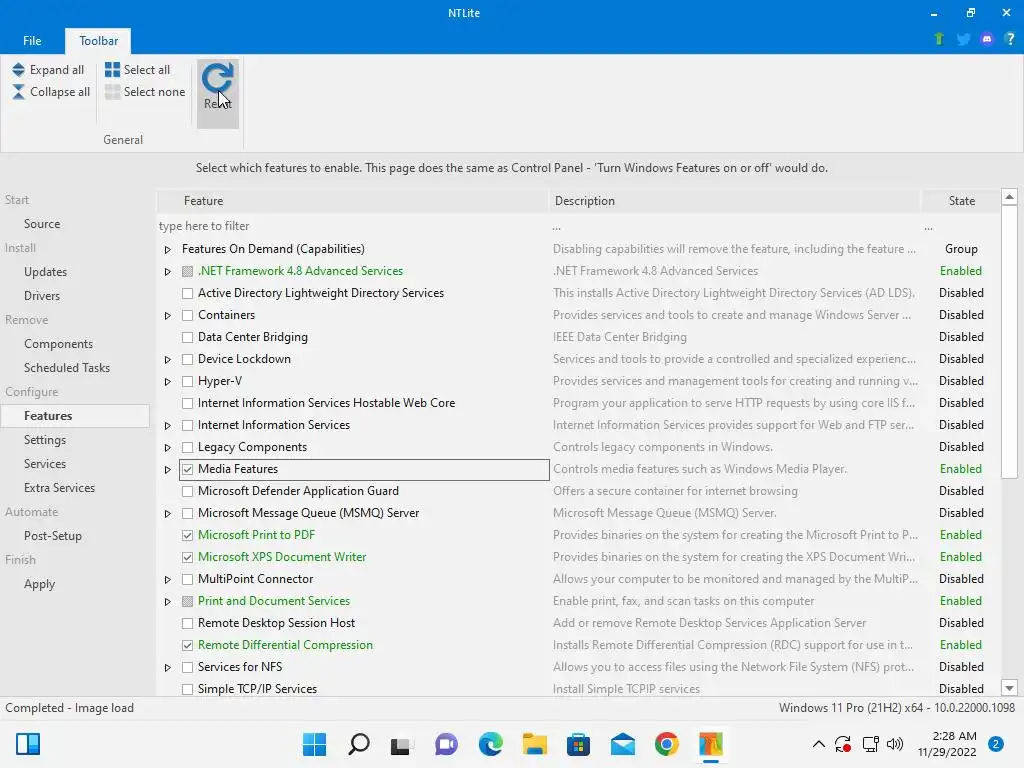The width and height of the screenshot is (1024, 768).
Task: Check Remote Desktop Session Host
Action: pyautogui.click(x=187, y=624)
